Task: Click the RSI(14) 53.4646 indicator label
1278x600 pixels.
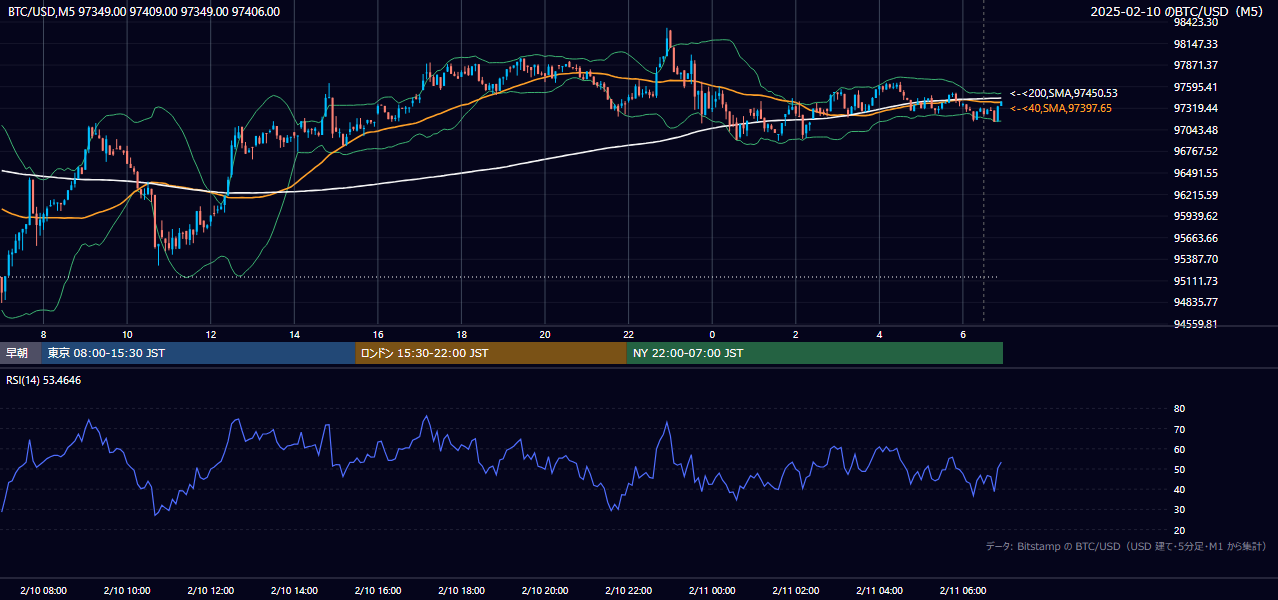Action: tap(44, 380)
